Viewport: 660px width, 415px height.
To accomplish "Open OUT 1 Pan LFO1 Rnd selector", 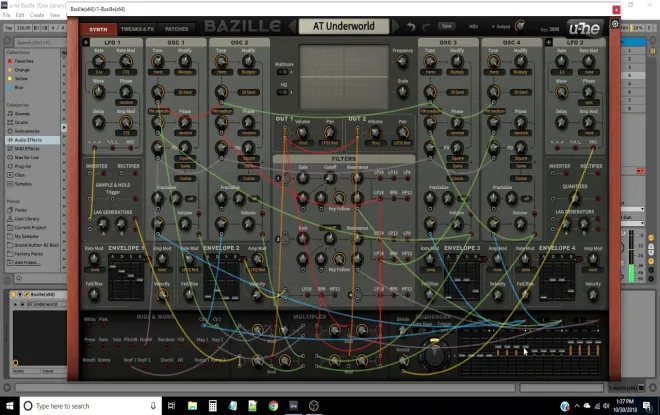I will [330, 143].
